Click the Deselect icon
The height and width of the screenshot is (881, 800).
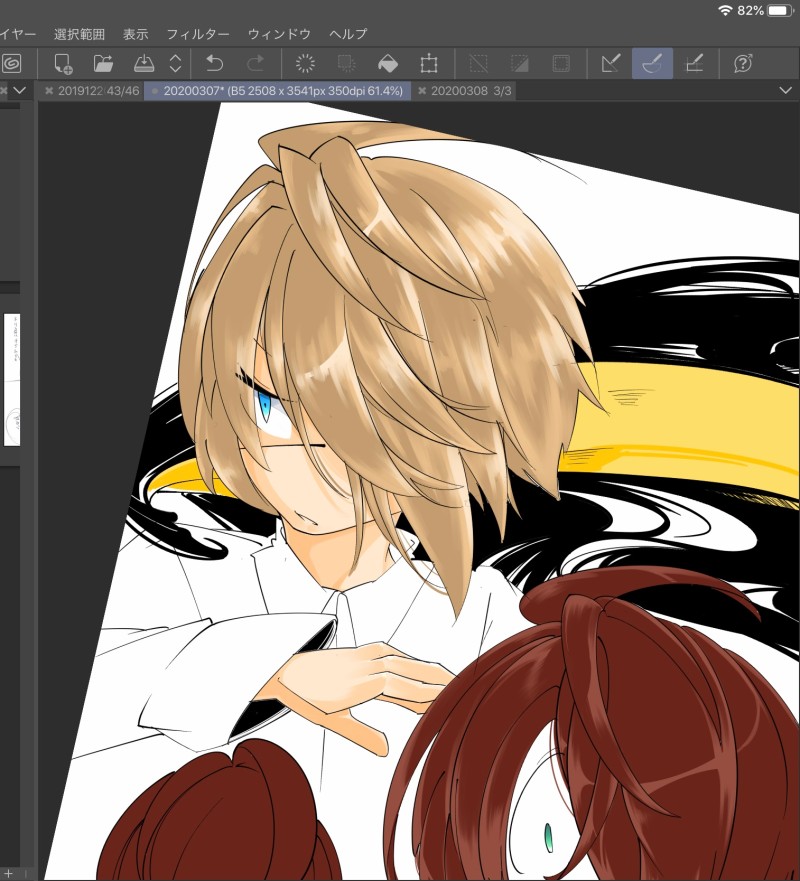pos(479,63)
